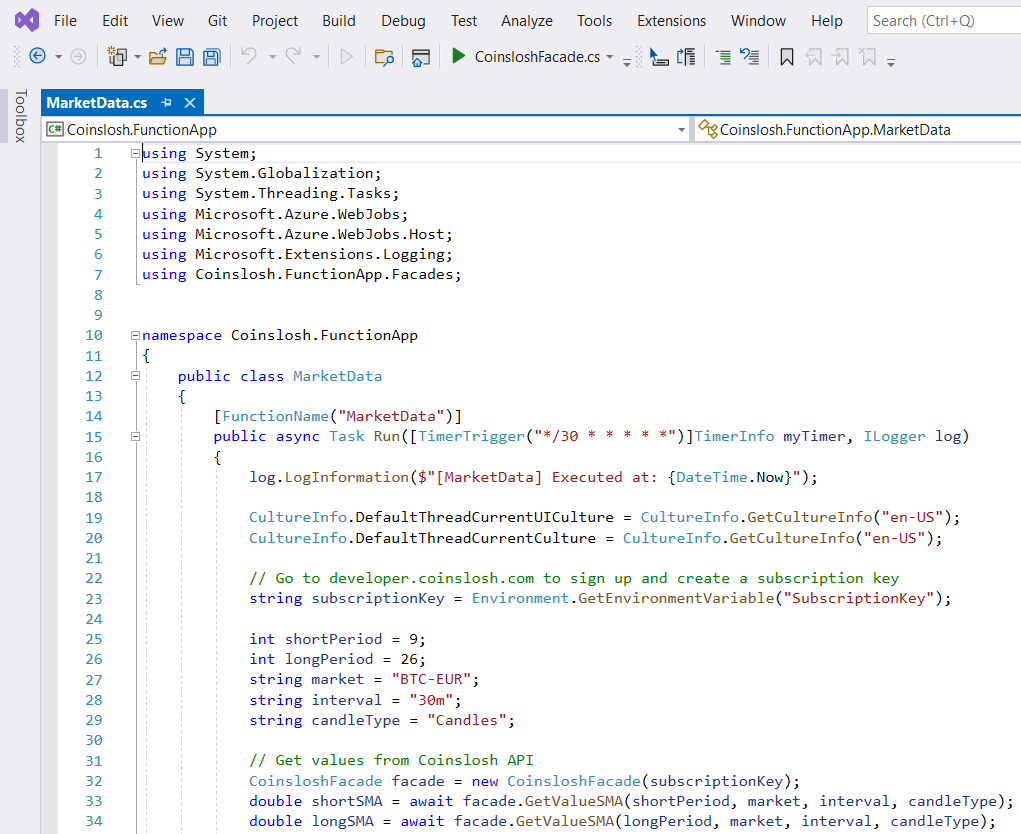Open the Toolbox side panel
The width and height of the screenshot is (1021, 834).
pos(20,116)
